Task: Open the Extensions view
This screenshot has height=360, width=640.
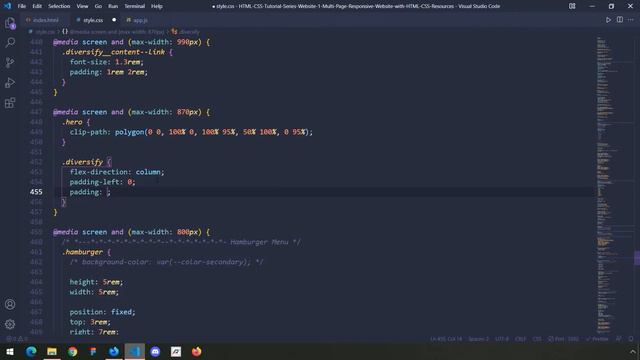Action: [10, 102]
